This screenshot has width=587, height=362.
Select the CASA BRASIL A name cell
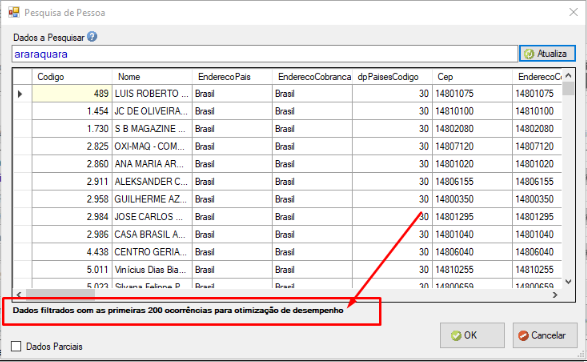tap(152, 234)
